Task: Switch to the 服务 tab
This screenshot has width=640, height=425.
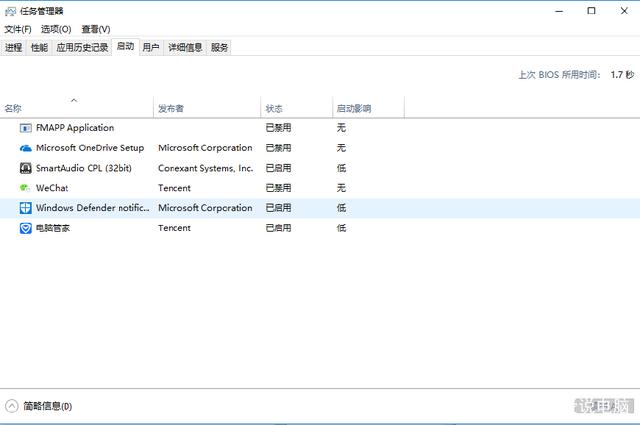Action: tap(220, 48)
